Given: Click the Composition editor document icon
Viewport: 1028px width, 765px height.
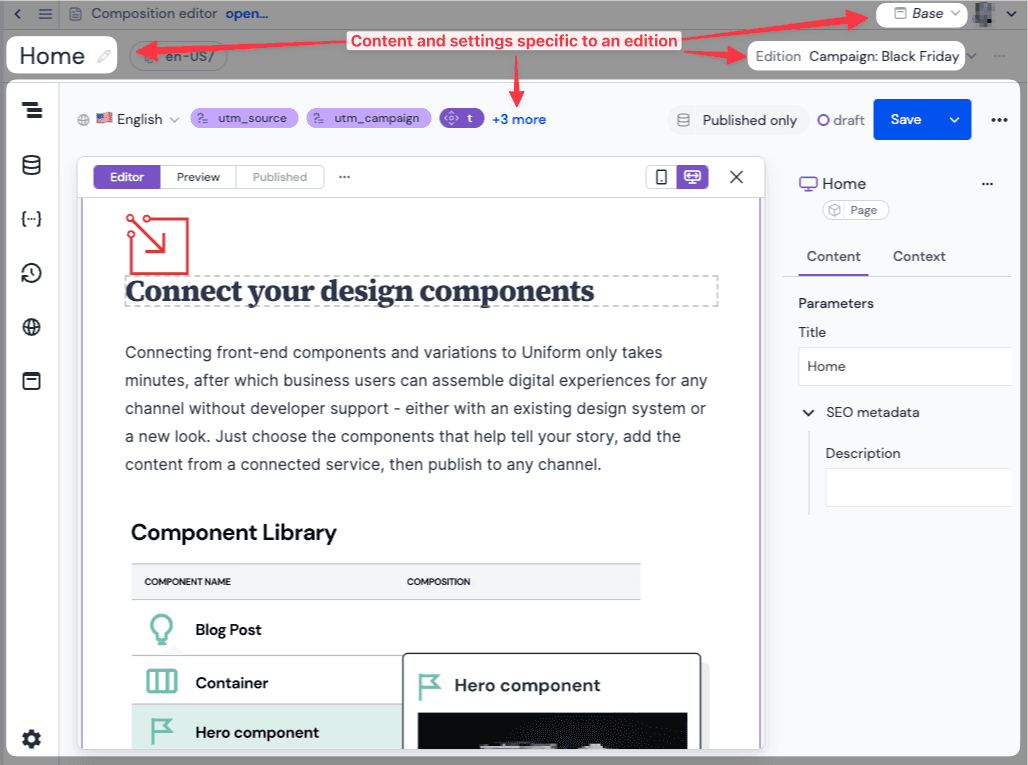Looking at the screenshot, I should coord(76,14).
